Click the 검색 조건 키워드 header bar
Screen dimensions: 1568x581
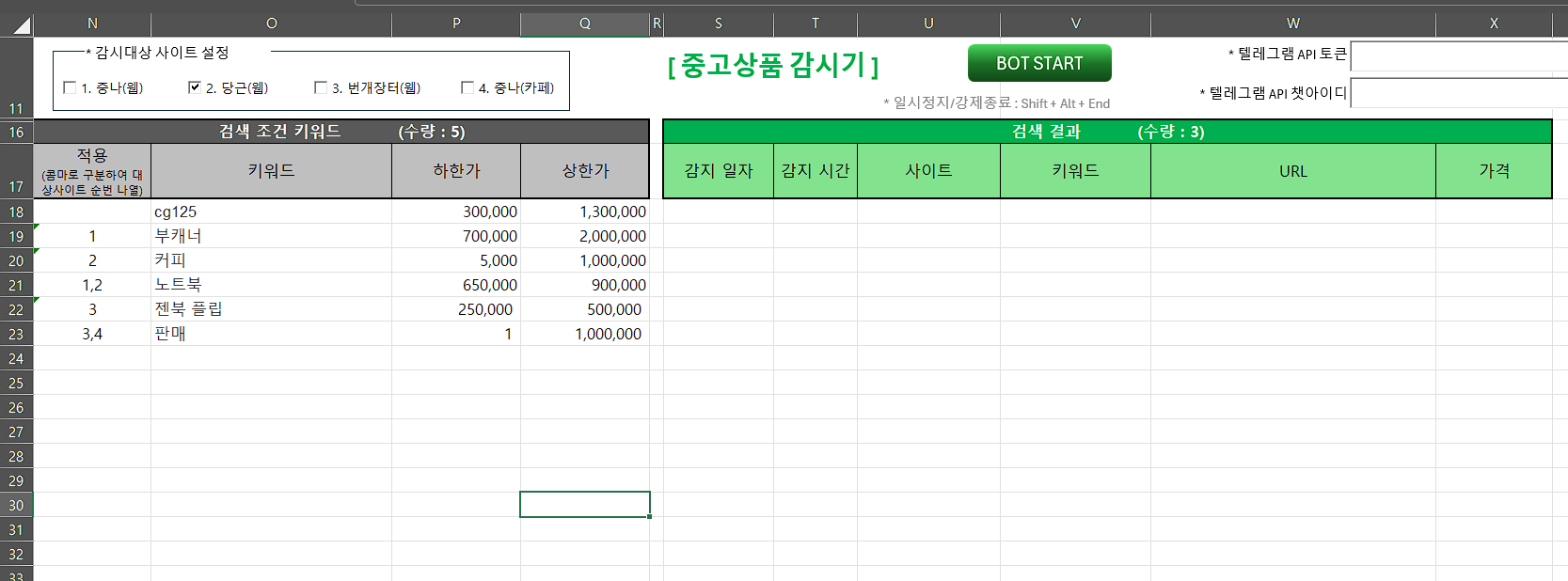point(341,132)
